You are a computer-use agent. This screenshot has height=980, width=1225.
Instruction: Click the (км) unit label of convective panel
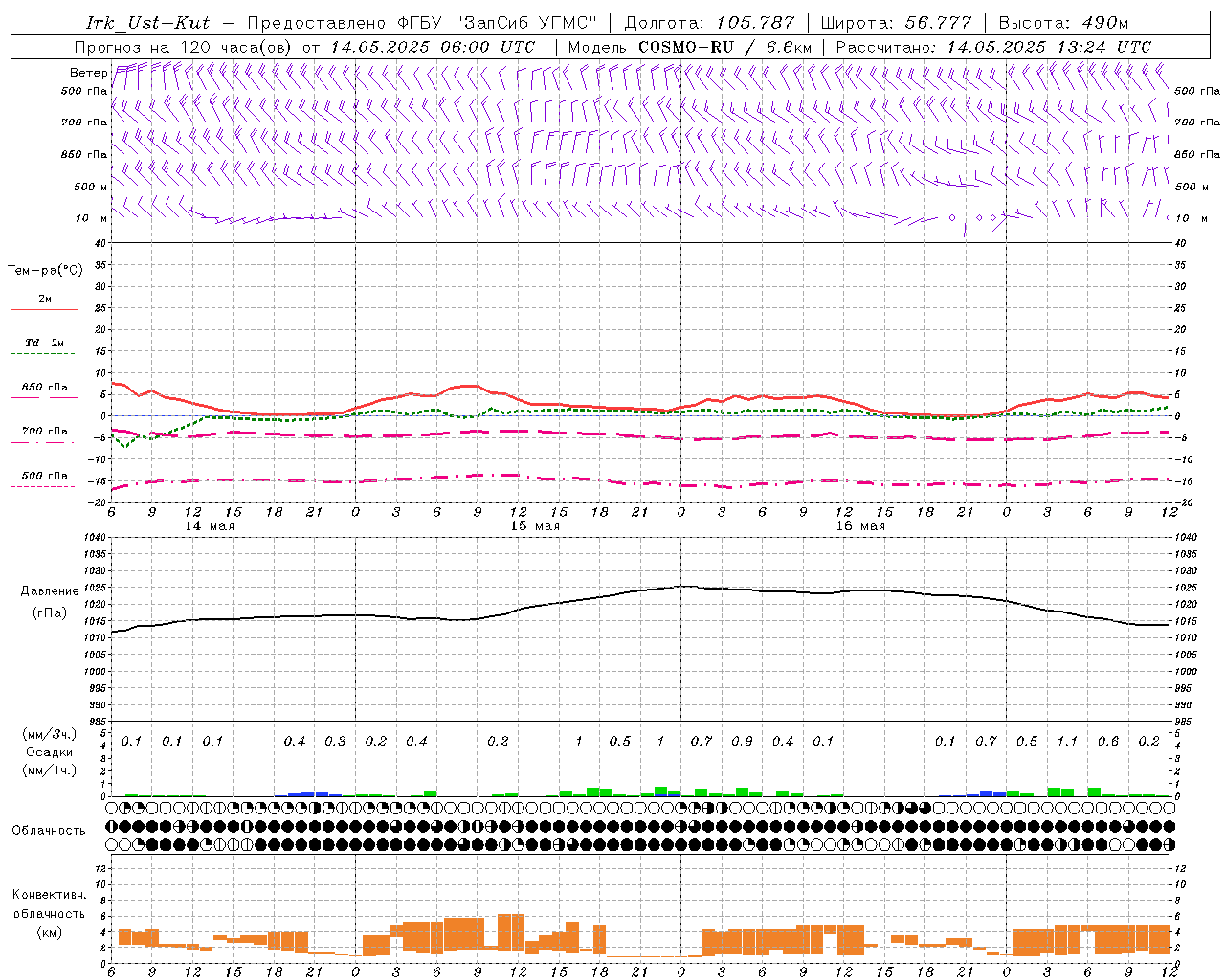tap(49, 932)
